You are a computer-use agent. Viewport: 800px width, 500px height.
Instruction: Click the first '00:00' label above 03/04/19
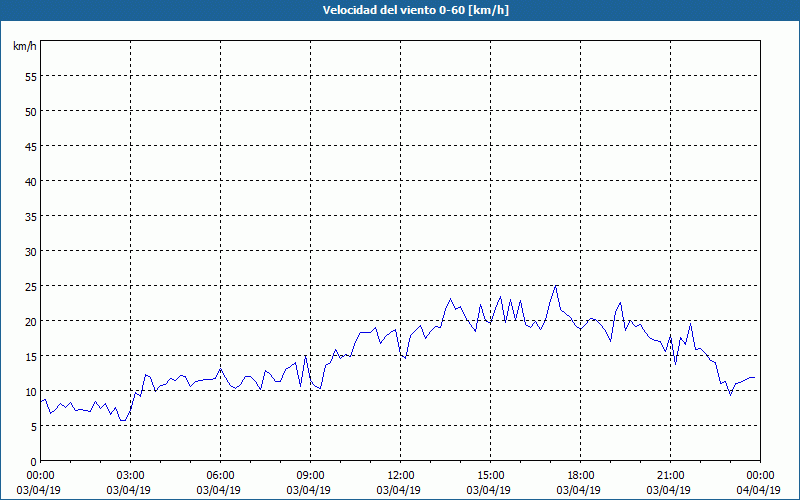[39, 476]
